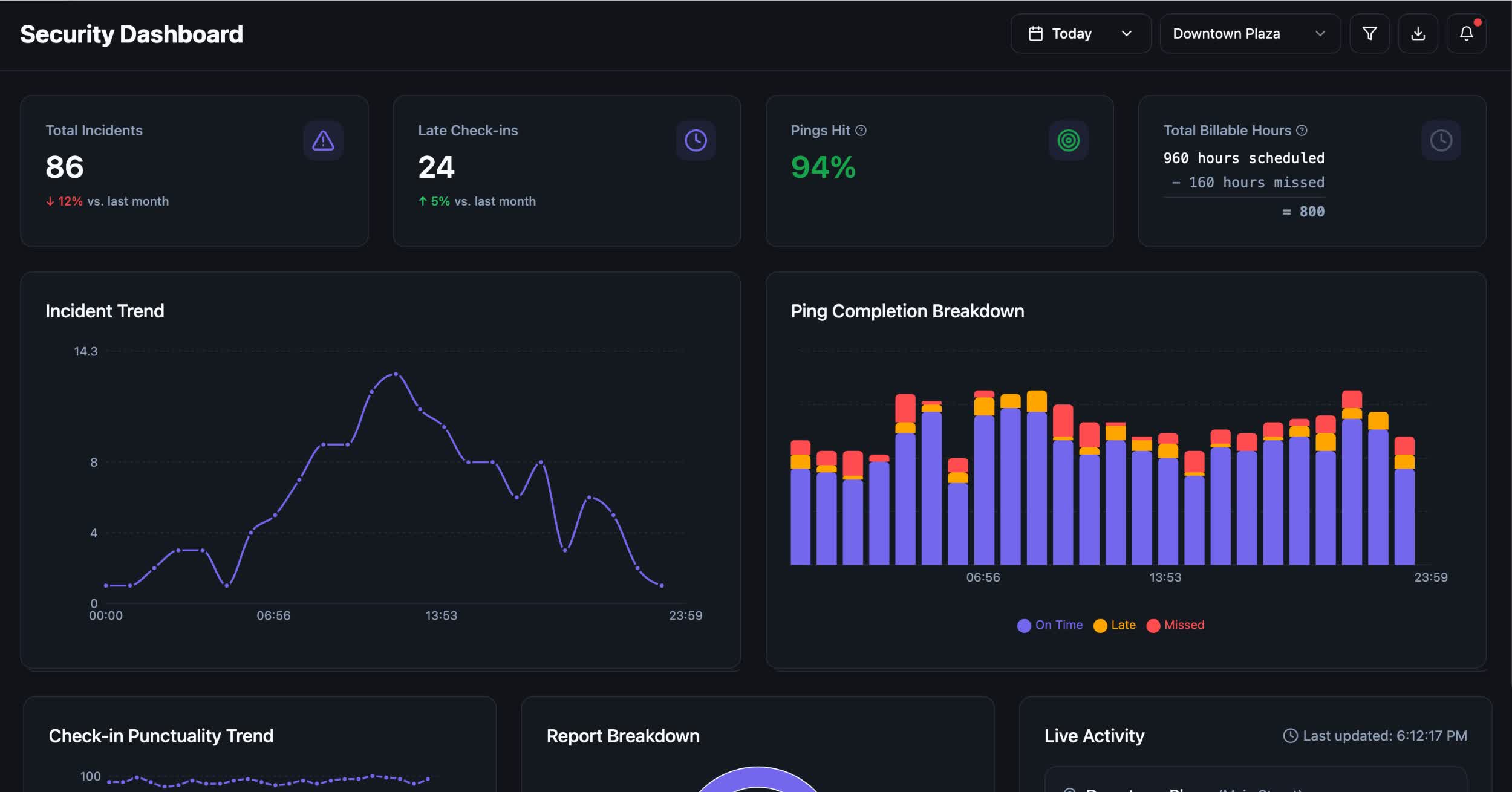This screenshot has height=792, width=1512.
Task: Click the help icon beside Total Billable Hours
Action: [1302, 131]
